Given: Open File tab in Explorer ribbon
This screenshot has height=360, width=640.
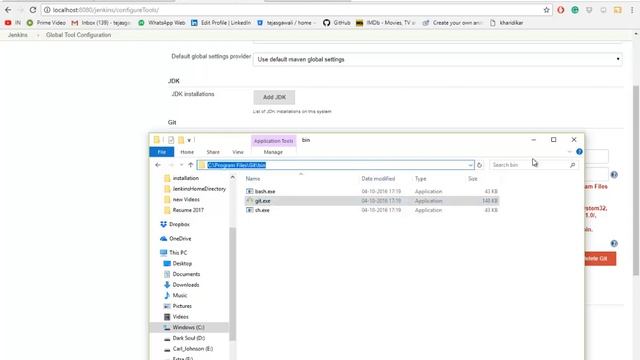Looking at the screenshot, I should click(x=162, y=152).
